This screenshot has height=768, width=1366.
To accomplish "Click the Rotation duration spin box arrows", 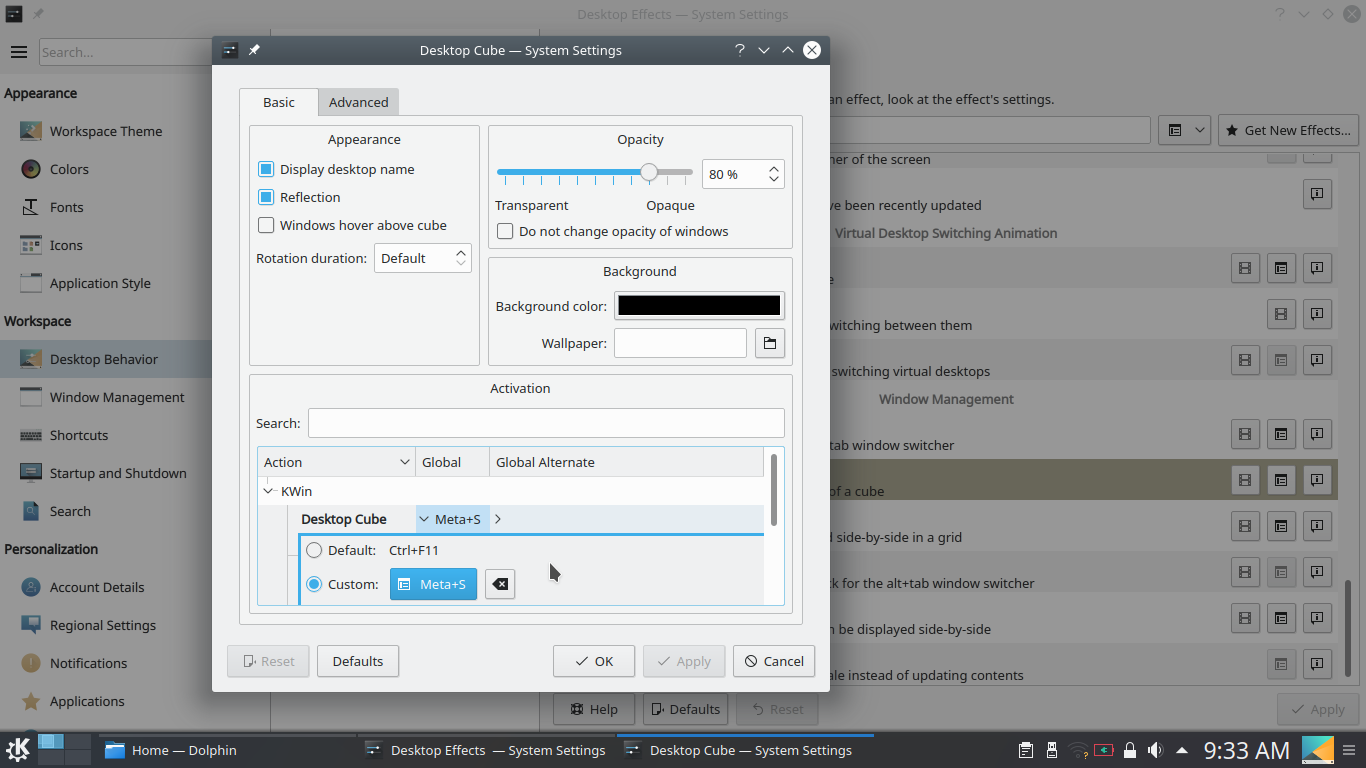I will [461, 258].
